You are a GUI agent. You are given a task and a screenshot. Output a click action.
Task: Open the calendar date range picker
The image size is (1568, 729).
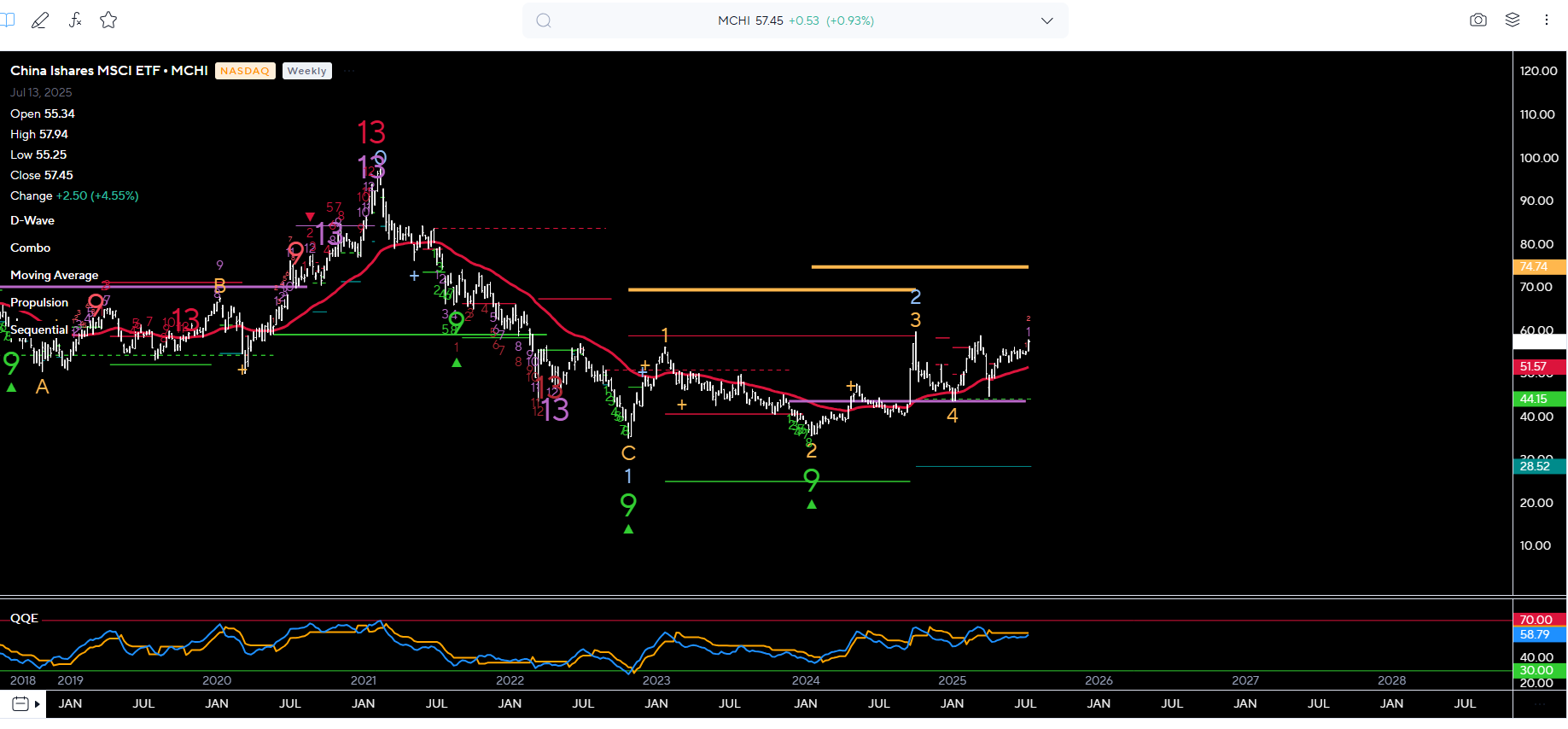click(x=21, y=704)
